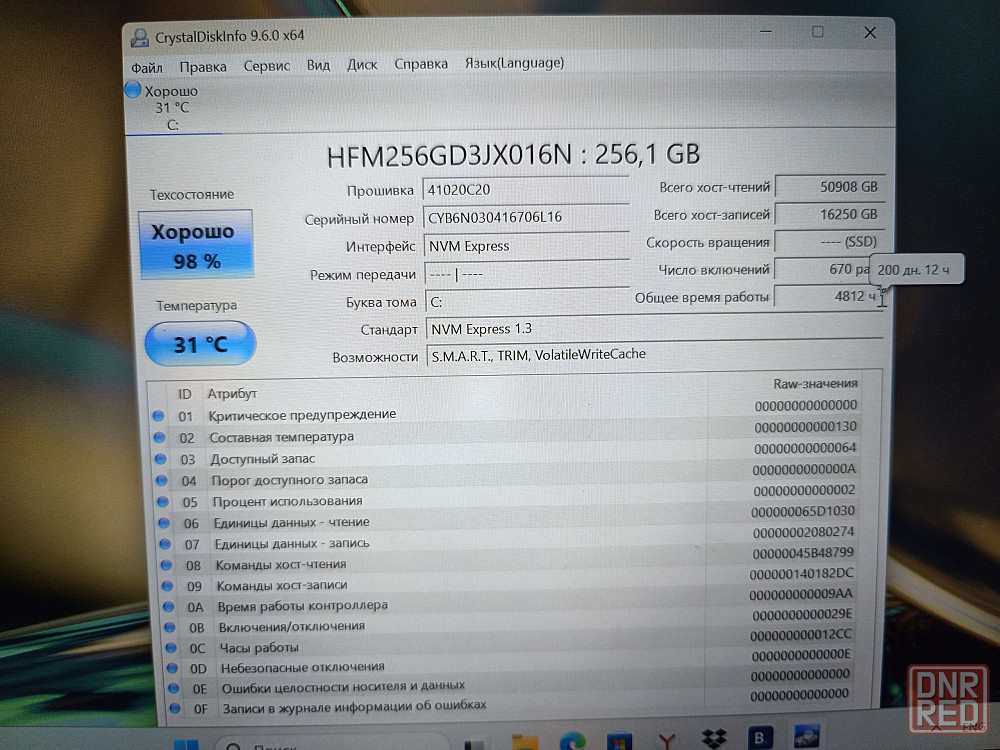The width and height of the screenshot is (1000, 750).
Task: Open the Справка menu
Action: (x=421, y=64)
